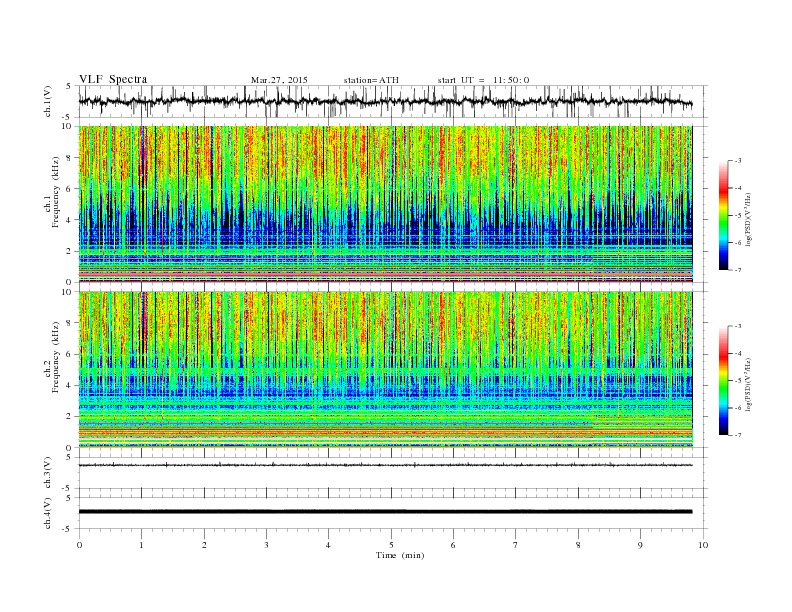Click the "-7" tick on ch.1 colorbar
Screen dimensions: 792x612
click(x=737, y=270)
